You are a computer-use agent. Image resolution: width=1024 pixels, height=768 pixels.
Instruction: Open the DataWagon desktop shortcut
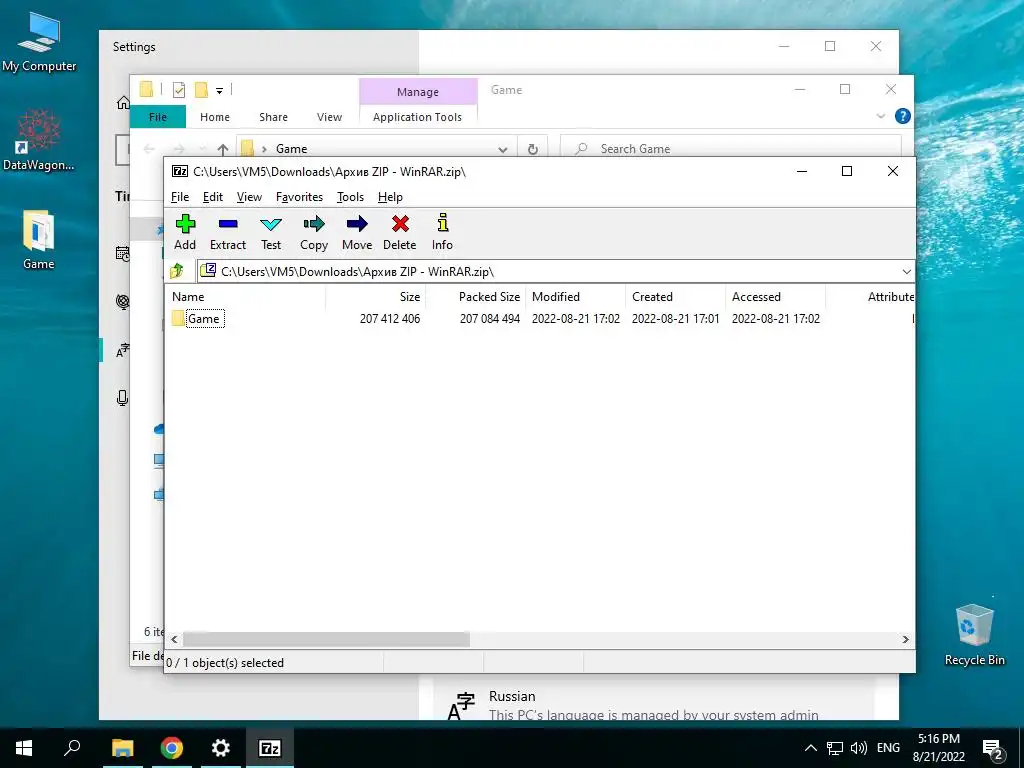click(39, 140)
